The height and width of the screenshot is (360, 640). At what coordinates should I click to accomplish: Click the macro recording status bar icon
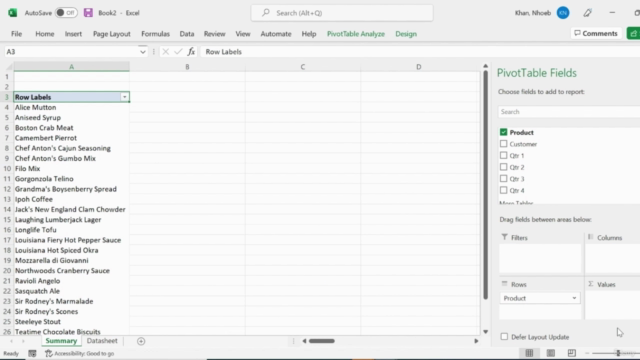32,353
